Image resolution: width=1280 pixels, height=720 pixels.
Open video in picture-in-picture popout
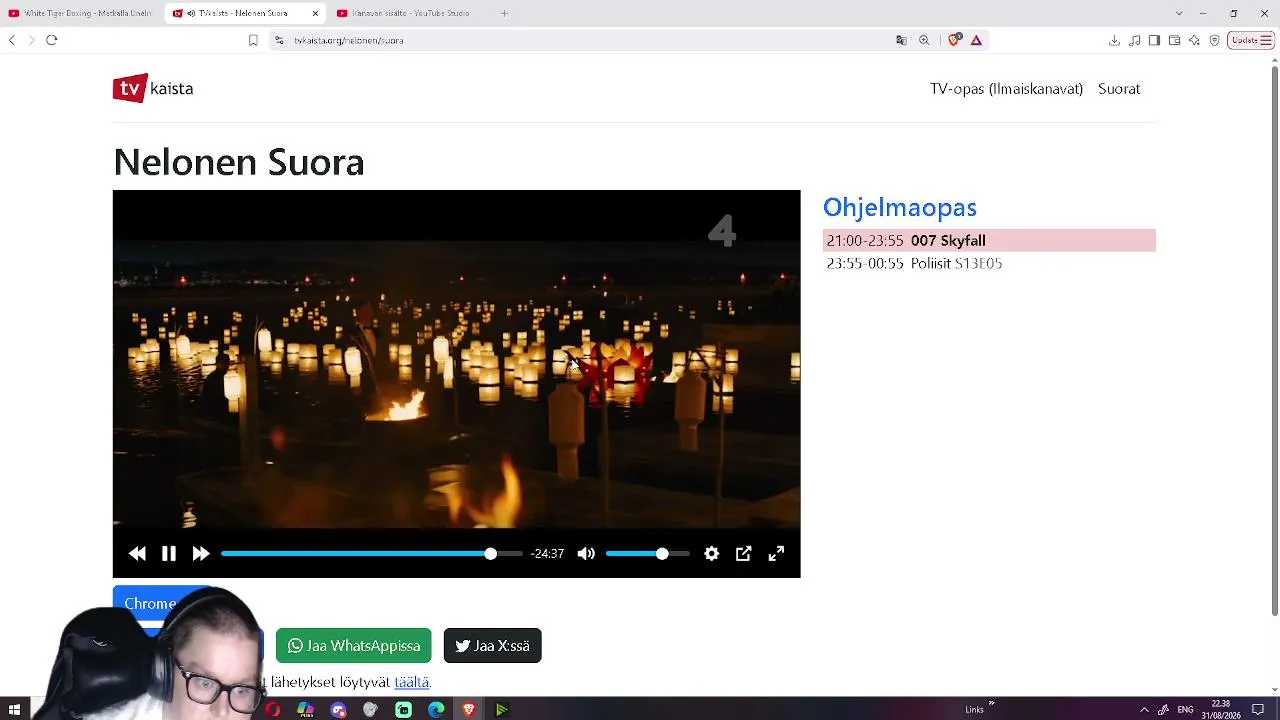[x=743, y=554]
